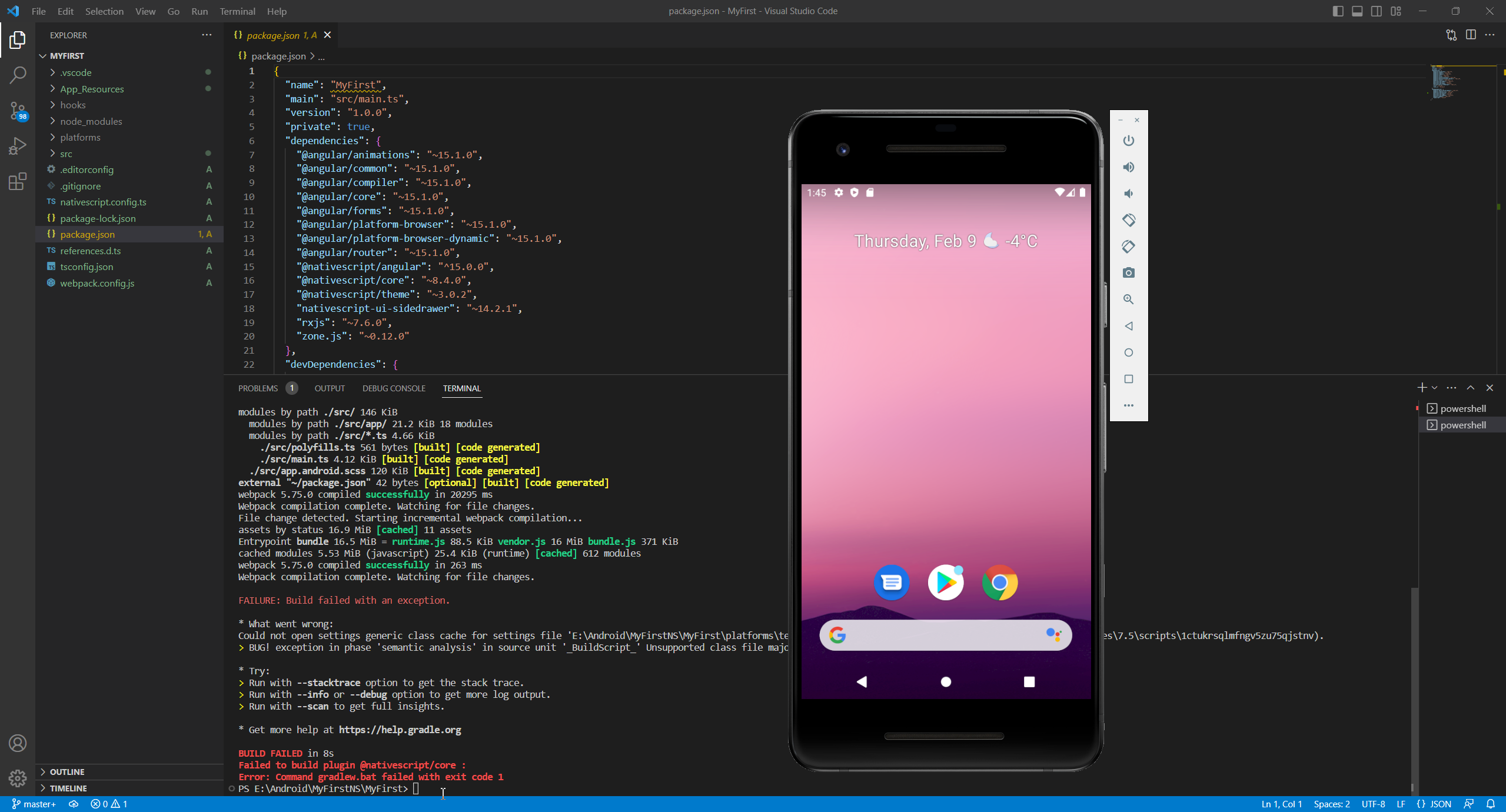Rotate emulator left
Image resolution: width=1506 pixels, height=812 pixels.
(x=1128, y=220)
